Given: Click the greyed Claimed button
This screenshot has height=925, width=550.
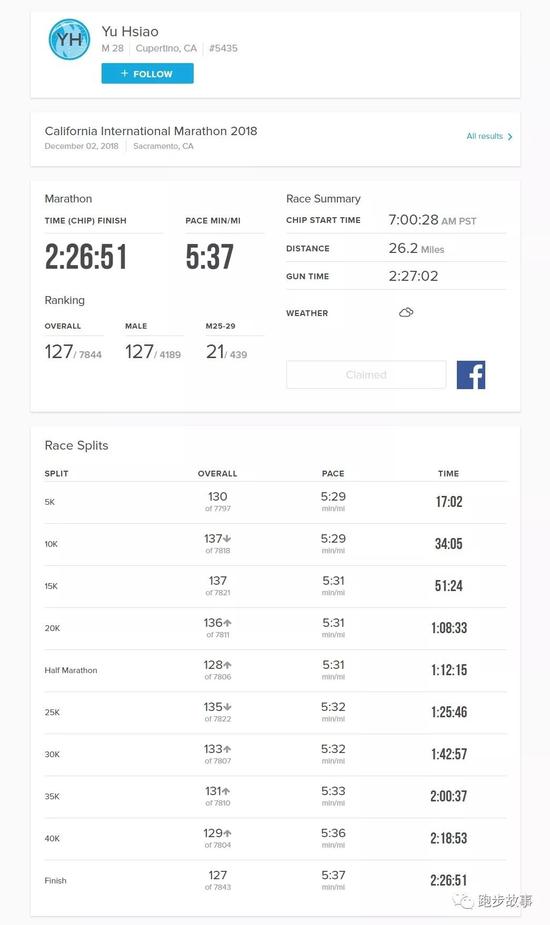Looking at the screenshot, I should tap(366, 375).
